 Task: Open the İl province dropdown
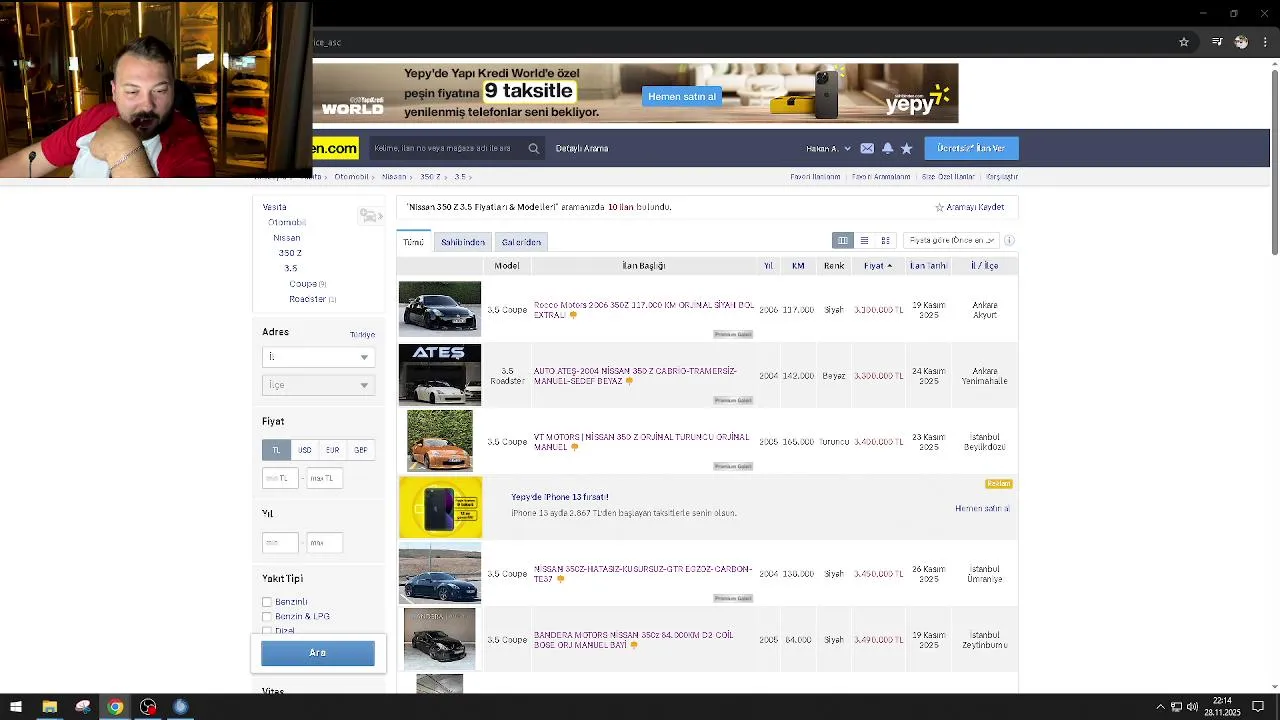pos(318,357)
